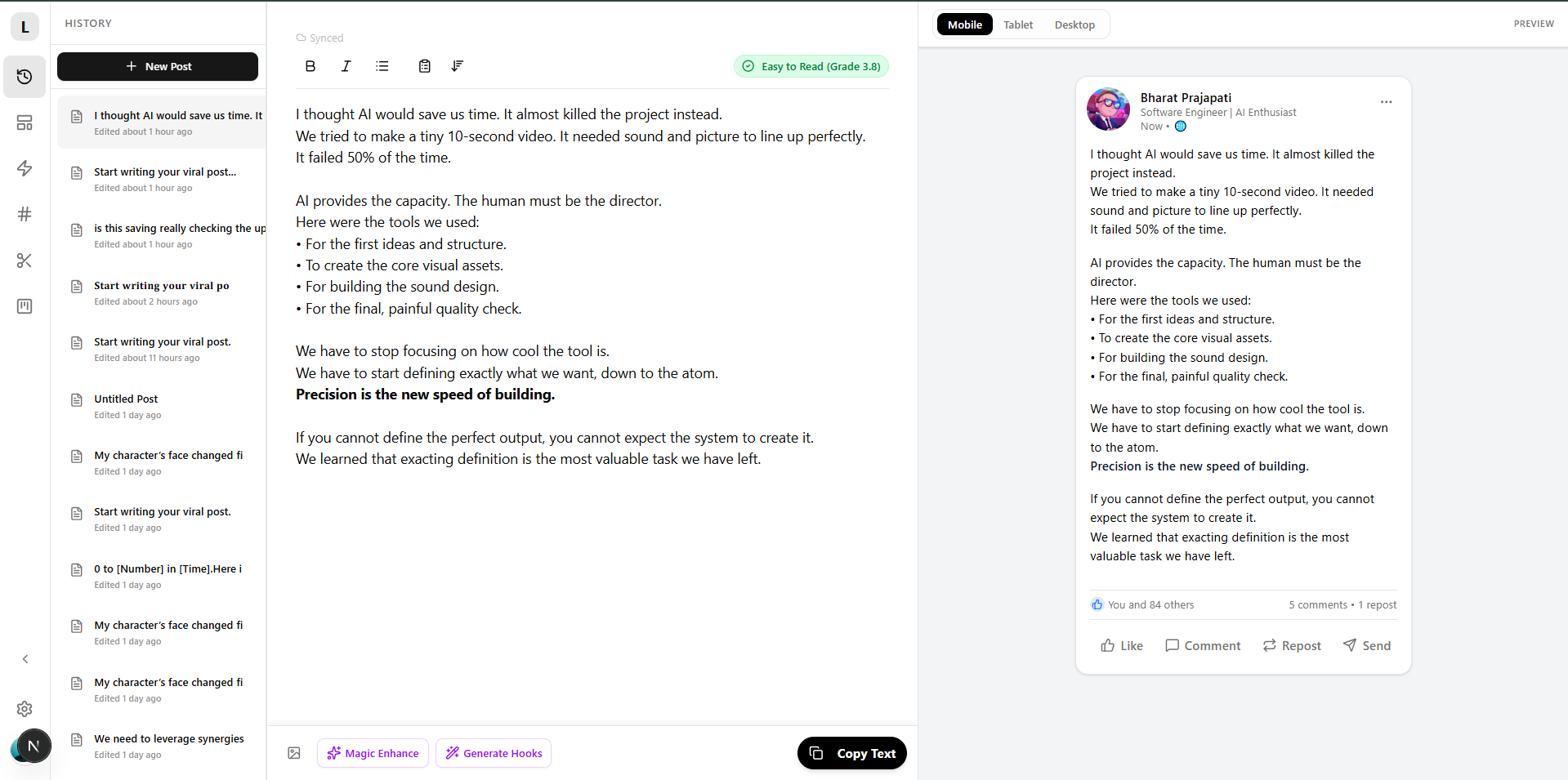
Task: Open the settings gear icon
Action: (25, 709)
